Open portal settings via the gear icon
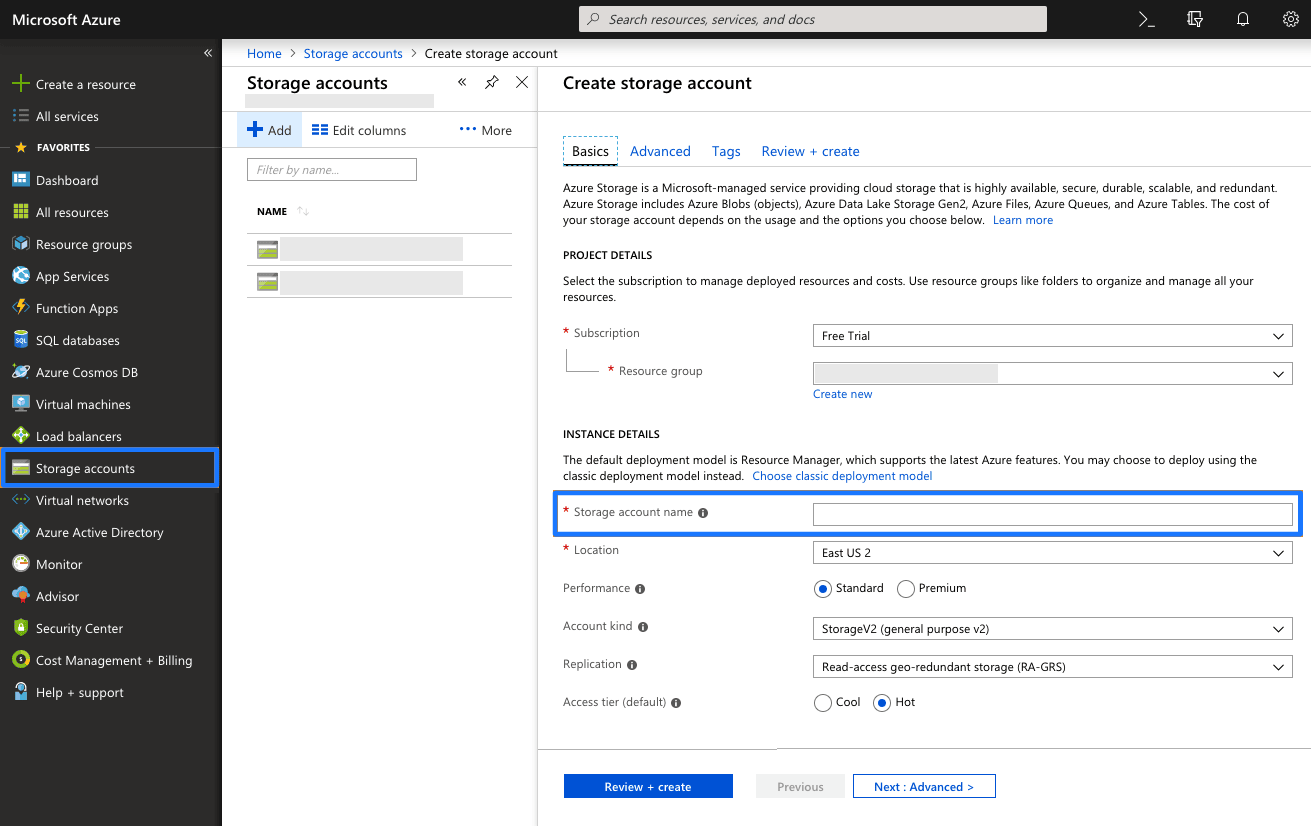The image size is (1311, 826). tap(1290, 18)
